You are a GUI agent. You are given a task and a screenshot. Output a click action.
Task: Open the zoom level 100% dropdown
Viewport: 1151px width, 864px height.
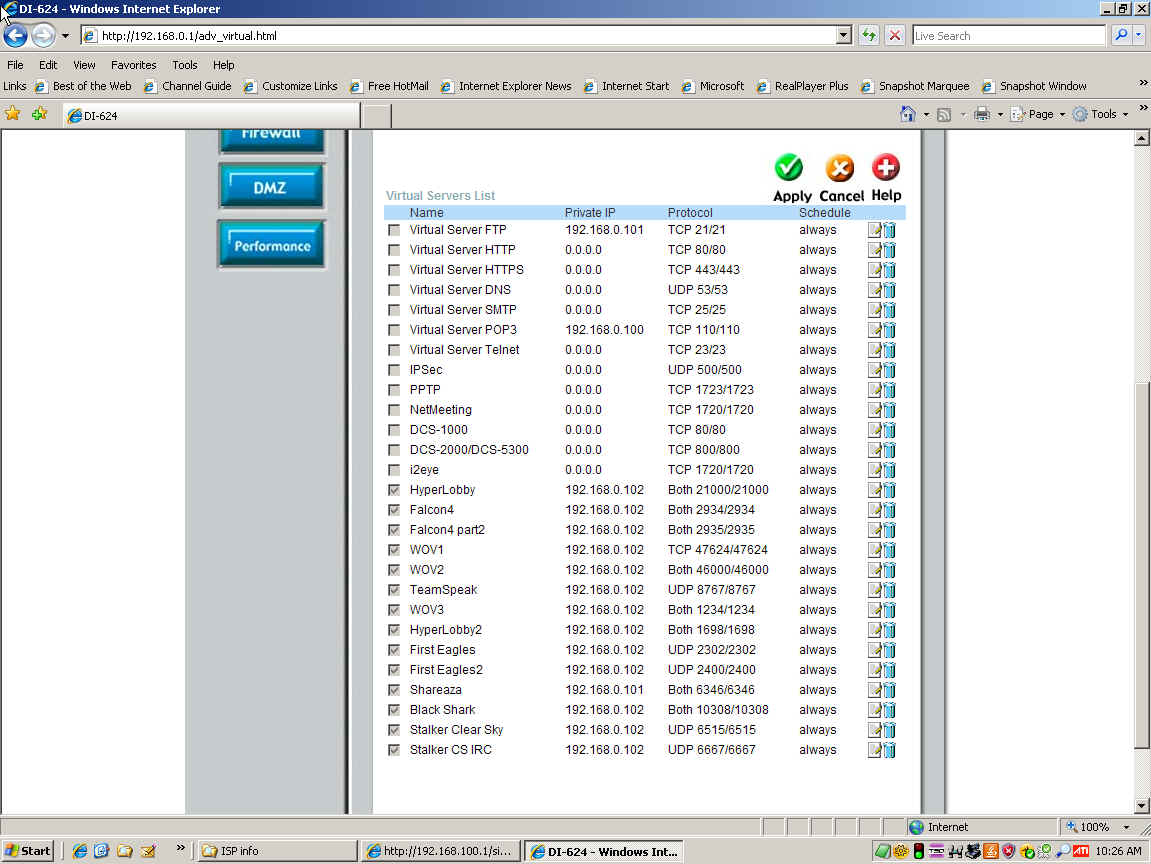coord(1126,827)
